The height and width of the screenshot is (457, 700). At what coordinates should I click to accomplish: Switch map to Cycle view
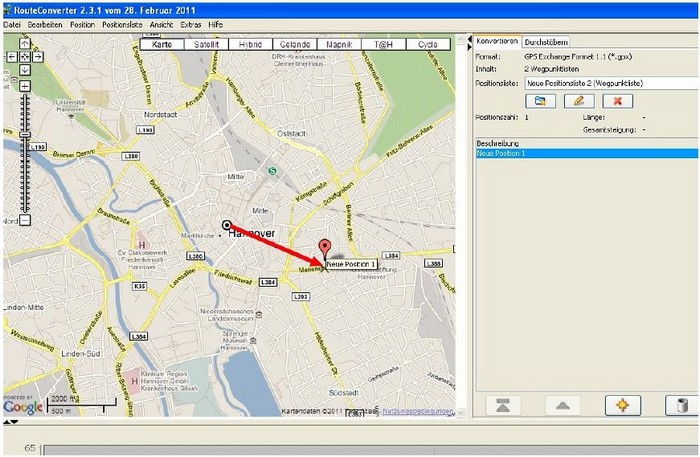click(x=428, y=44)
